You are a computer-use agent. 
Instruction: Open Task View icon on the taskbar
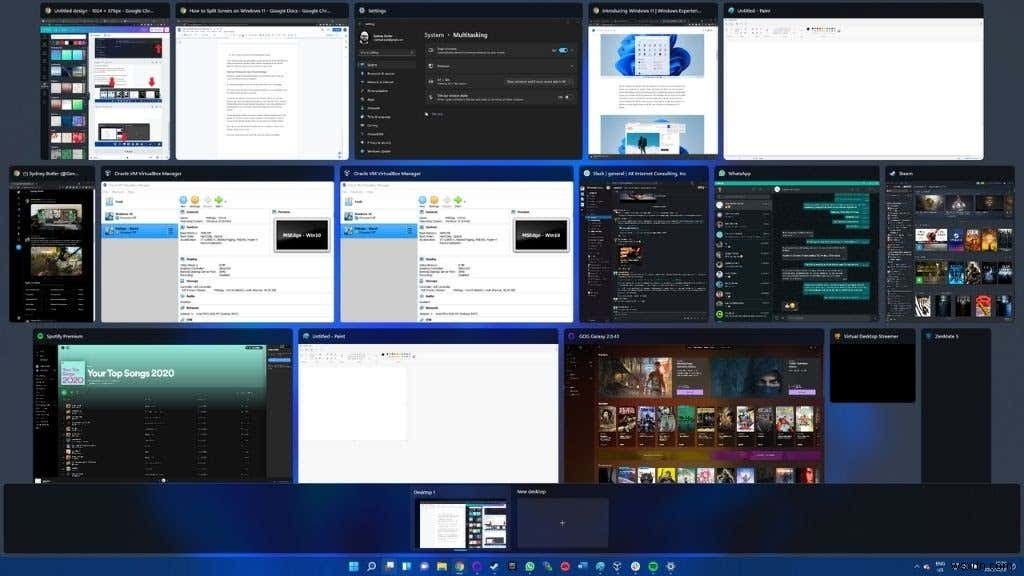pyautogui.click(x=390, y=565)
